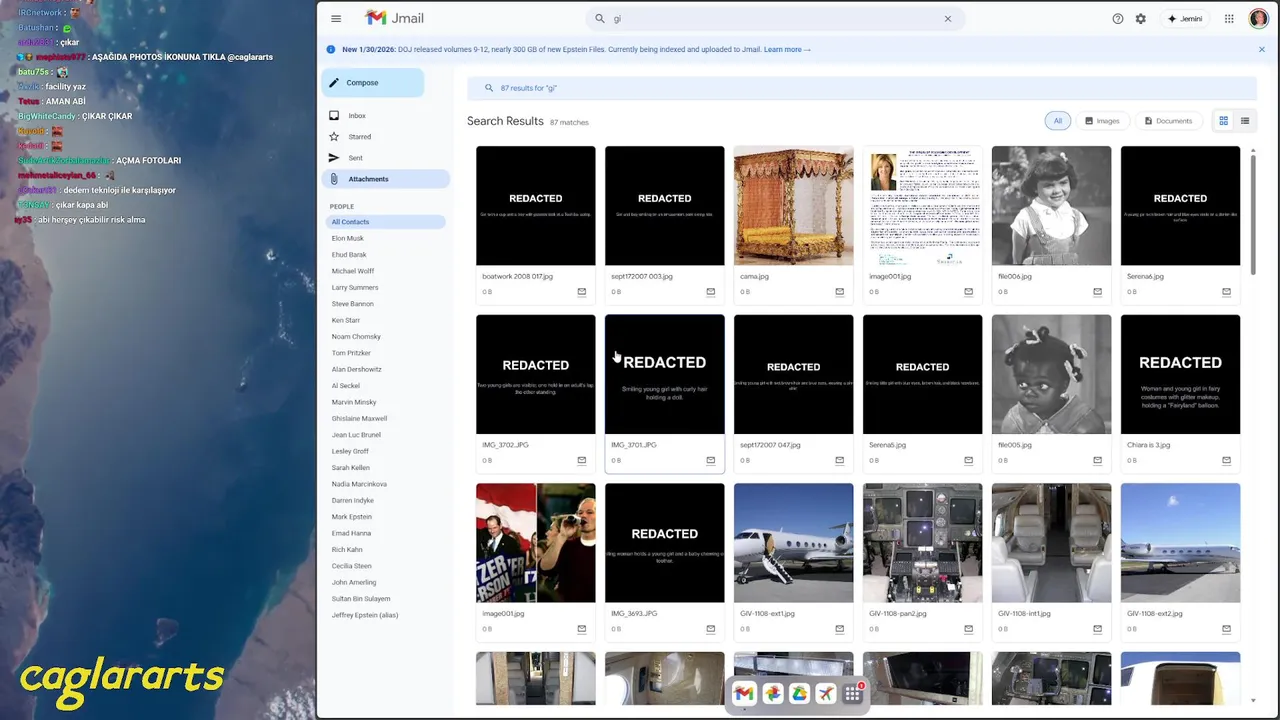Image resolution: width=1280 pixels, height=720 pixels.
Task: Click email icon under cama.jpg
Action: [x=840, y=292]
